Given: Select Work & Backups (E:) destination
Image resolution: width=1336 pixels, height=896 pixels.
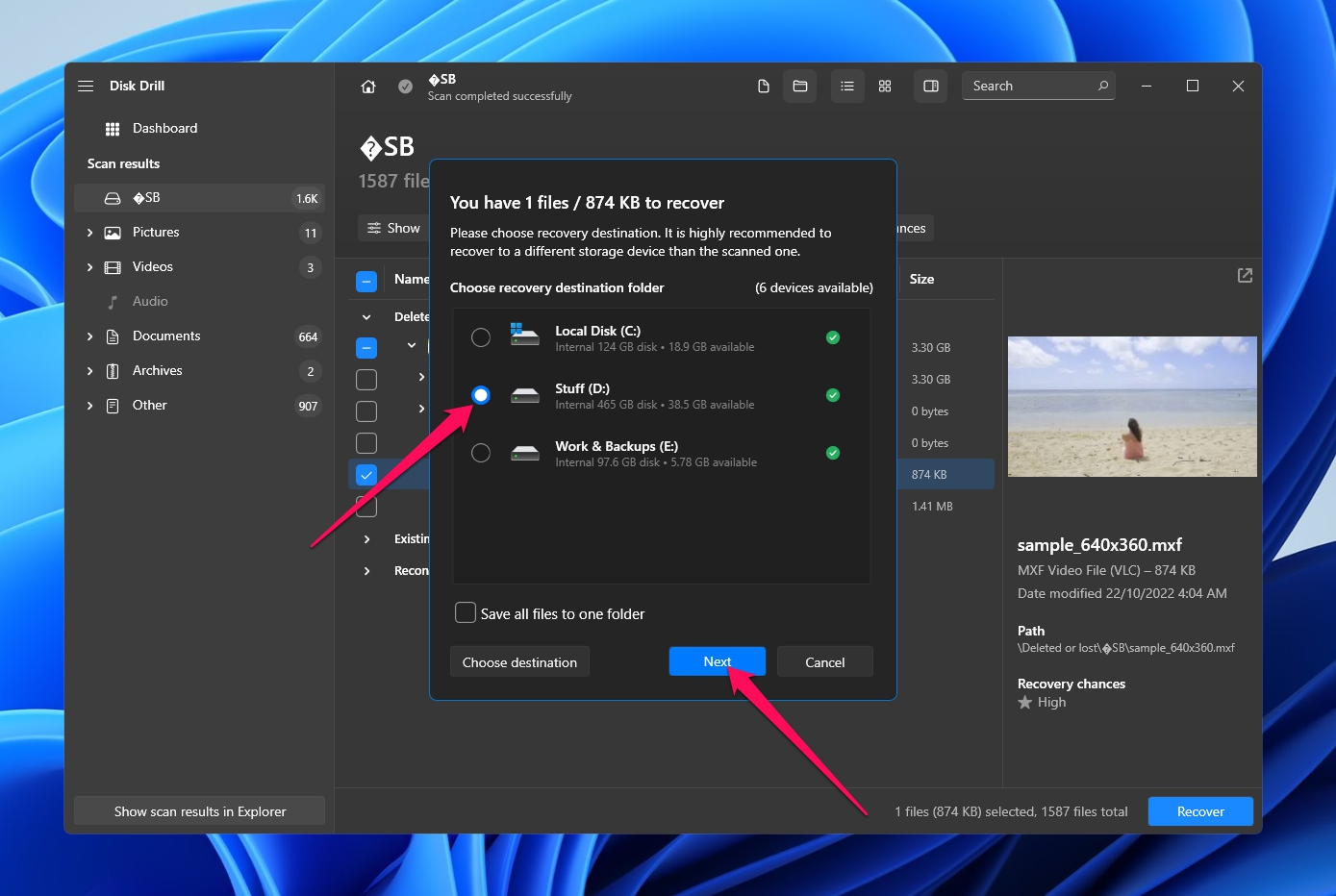Looking at the screenshot, I should (481, 453).
